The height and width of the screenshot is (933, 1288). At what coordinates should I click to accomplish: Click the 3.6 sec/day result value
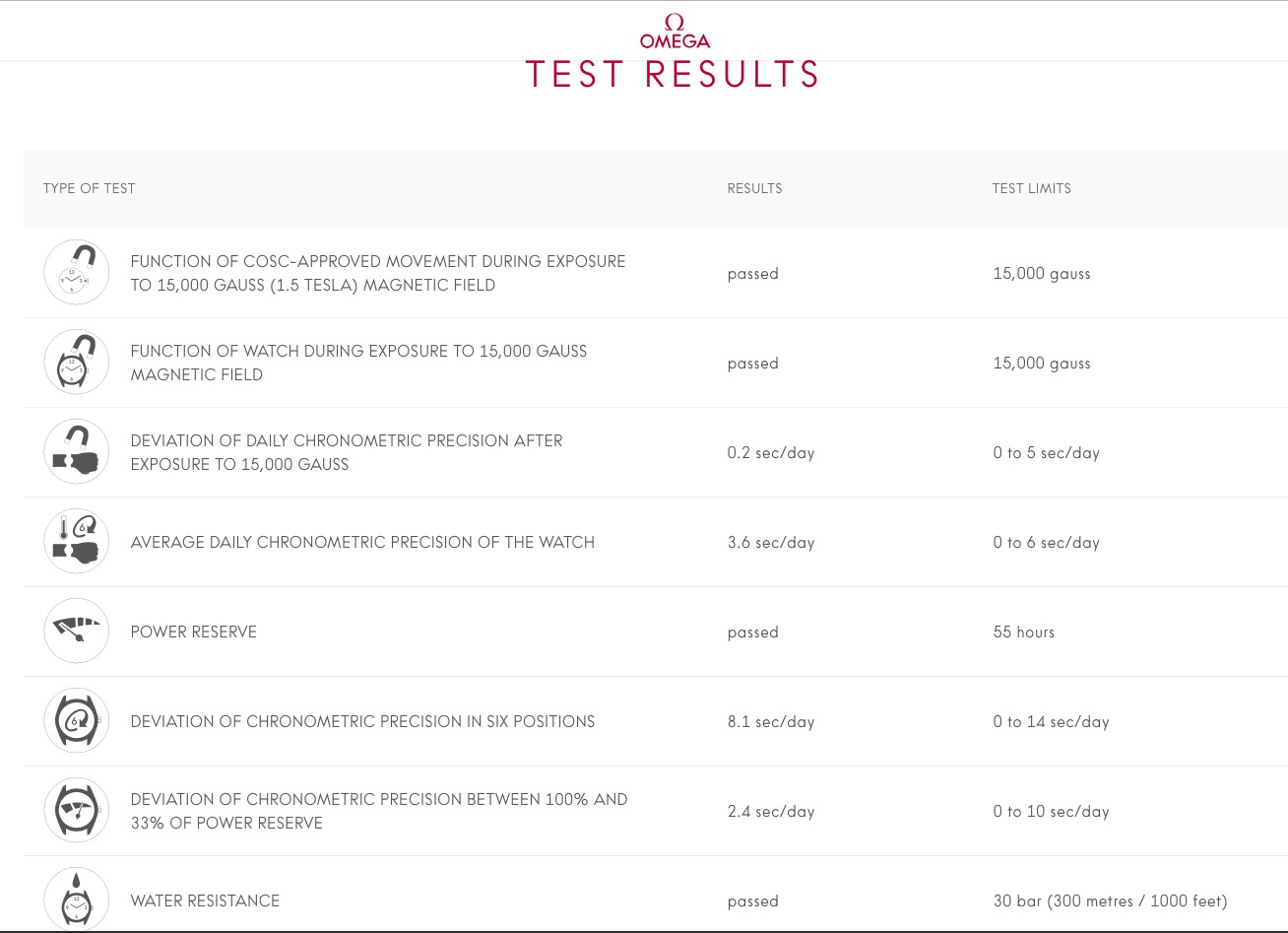pos(771,543)
